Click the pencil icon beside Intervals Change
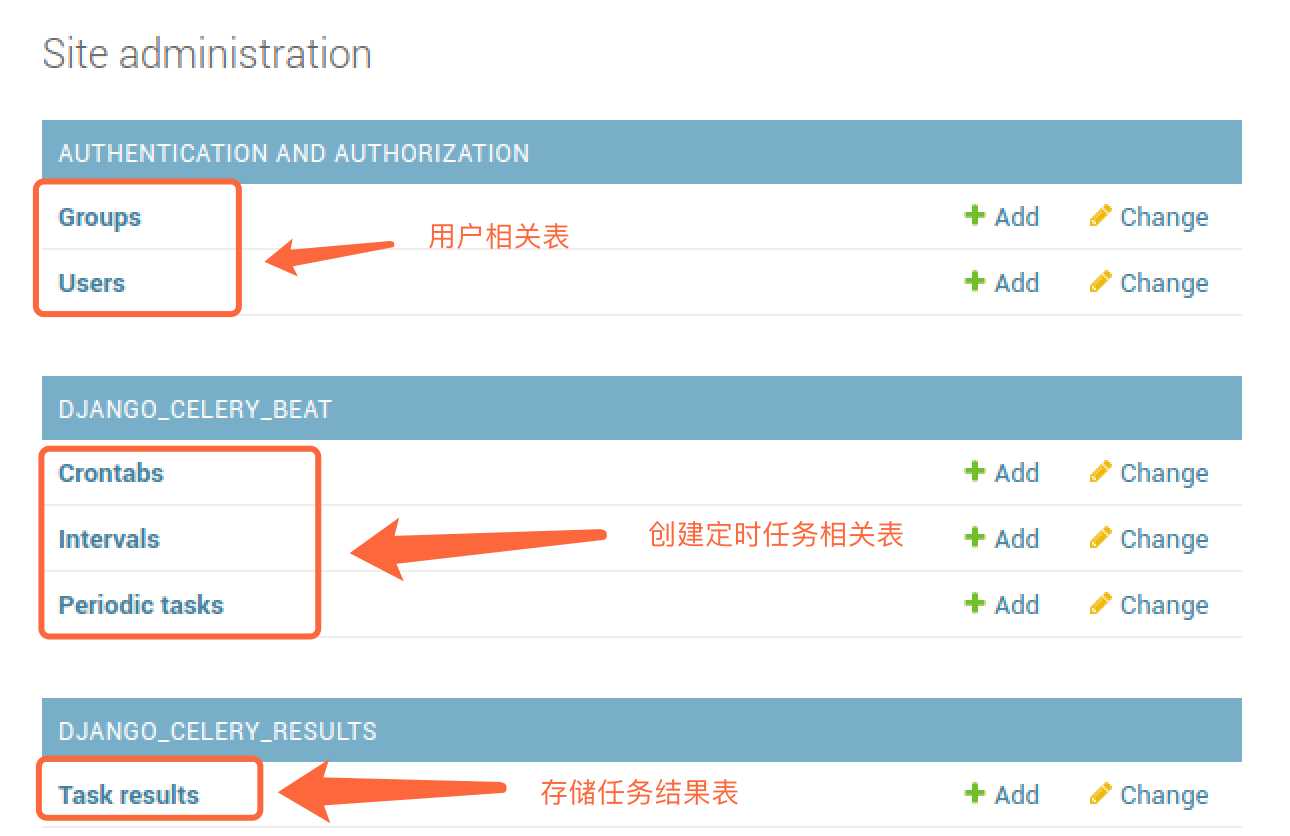 [x=1100, y=538]
